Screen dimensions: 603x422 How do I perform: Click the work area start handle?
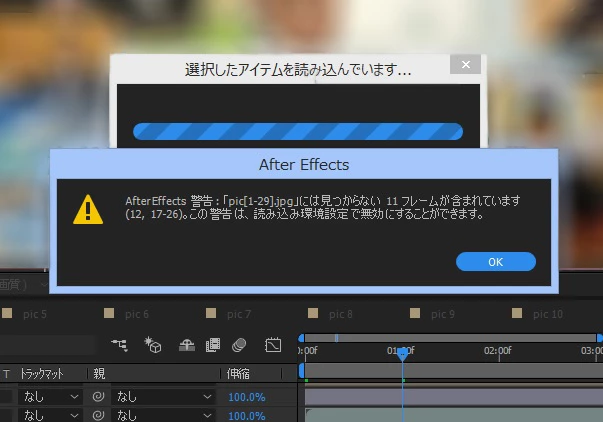click(302, 371)
